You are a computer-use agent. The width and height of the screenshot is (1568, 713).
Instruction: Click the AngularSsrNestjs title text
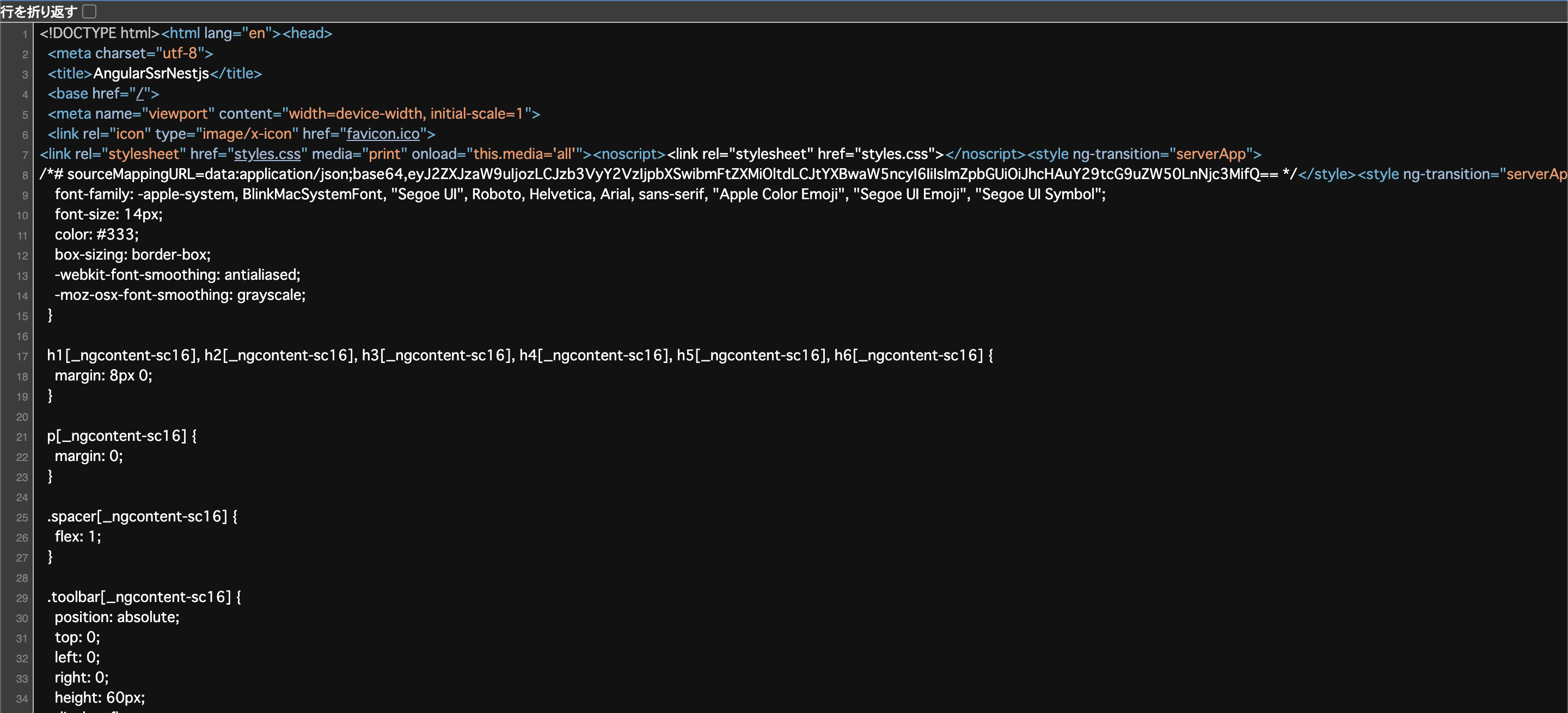click(x=151, y=73)
